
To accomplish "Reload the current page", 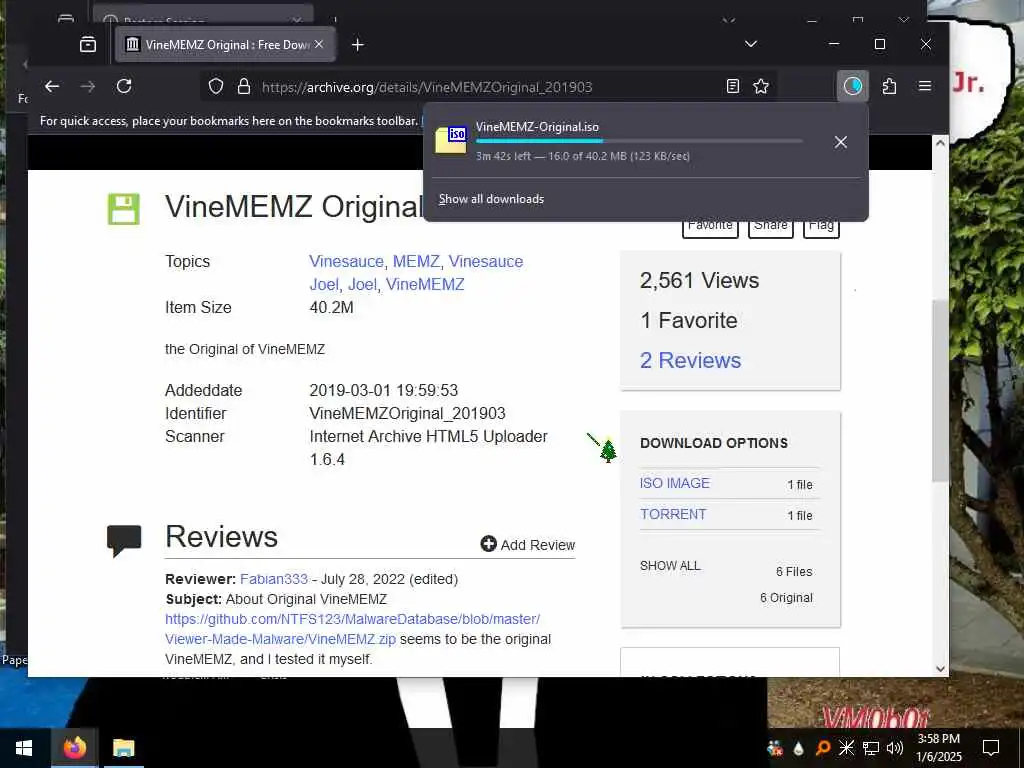I will pyautogui.click(x=124, y=86).
